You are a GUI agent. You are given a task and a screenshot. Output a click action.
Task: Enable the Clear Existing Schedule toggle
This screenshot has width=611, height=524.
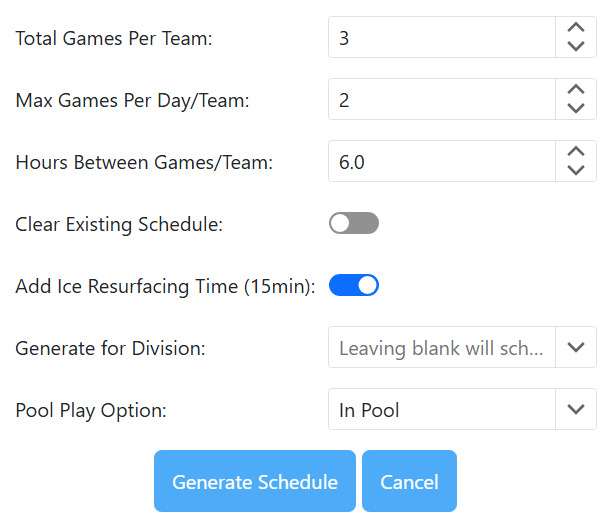point(354,223)
